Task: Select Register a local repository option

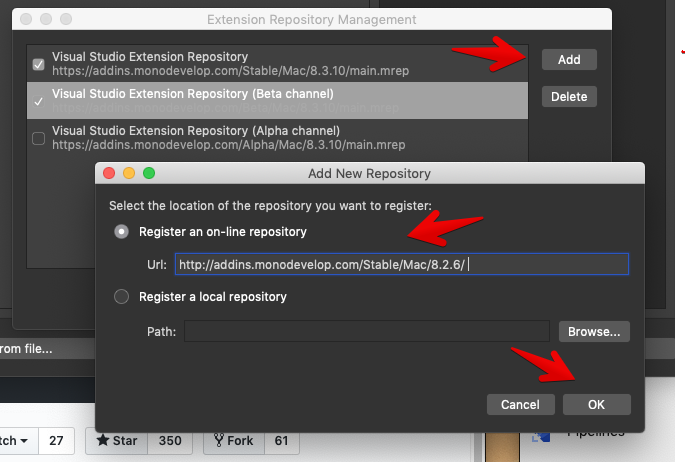Action: pos(122,297)
